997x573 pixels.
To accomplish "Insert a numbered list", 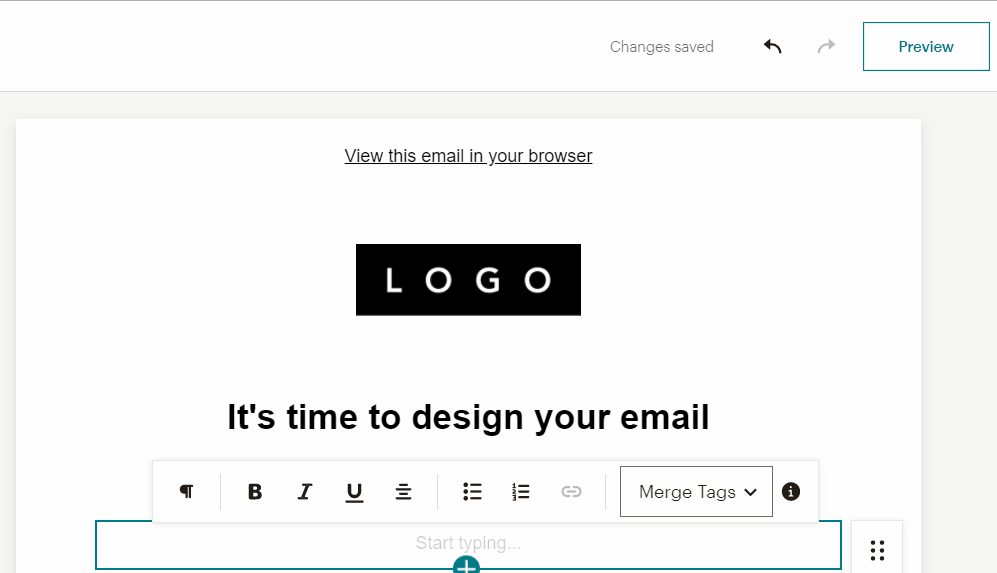I will [521, 492].
